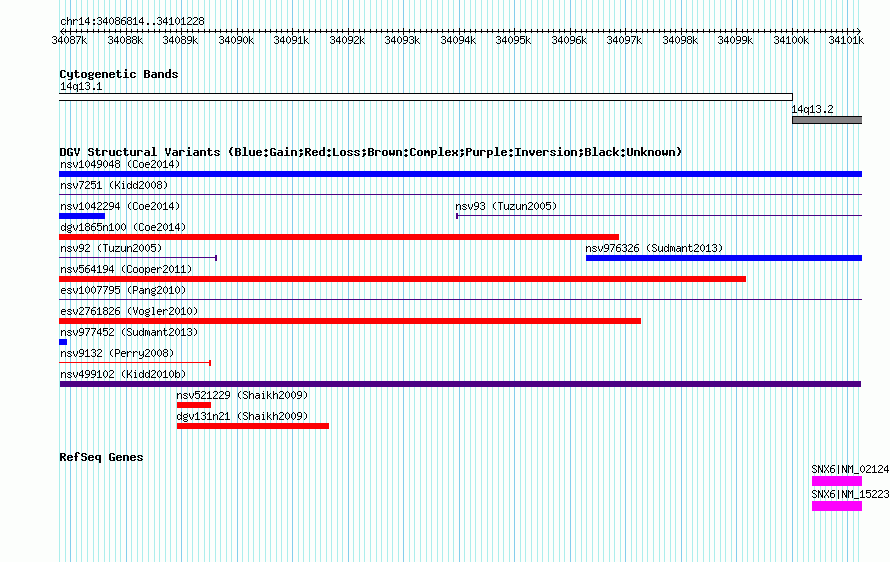This screenshot has width=890, height=562.
Task: Click the nsv1042294 (Coe2014) label
Action: point(120,206)
